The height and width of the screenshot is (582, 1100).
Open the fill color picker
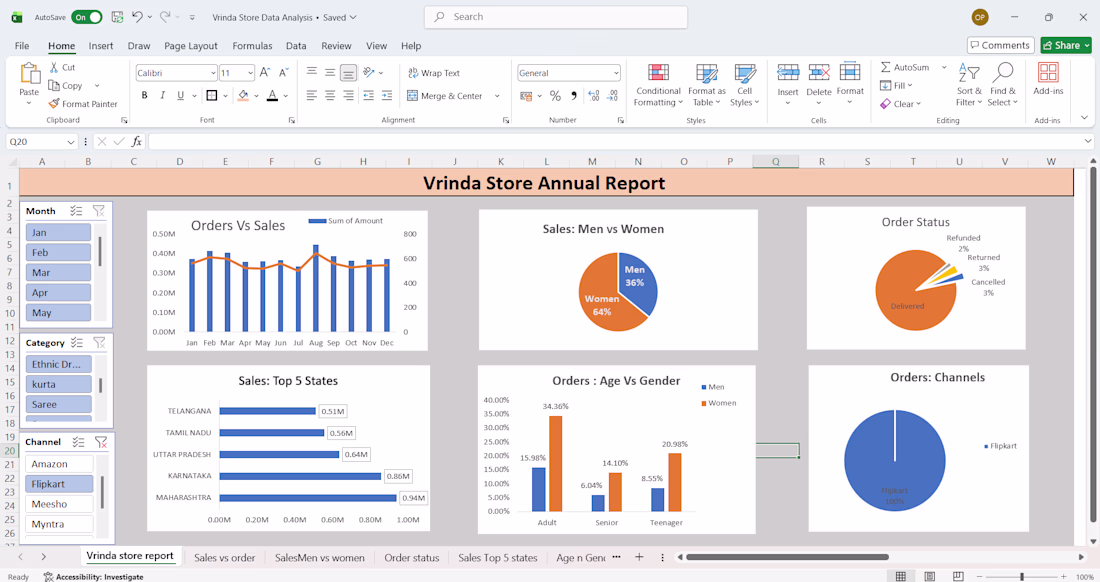pyautogui.click(x=256, y=95)
